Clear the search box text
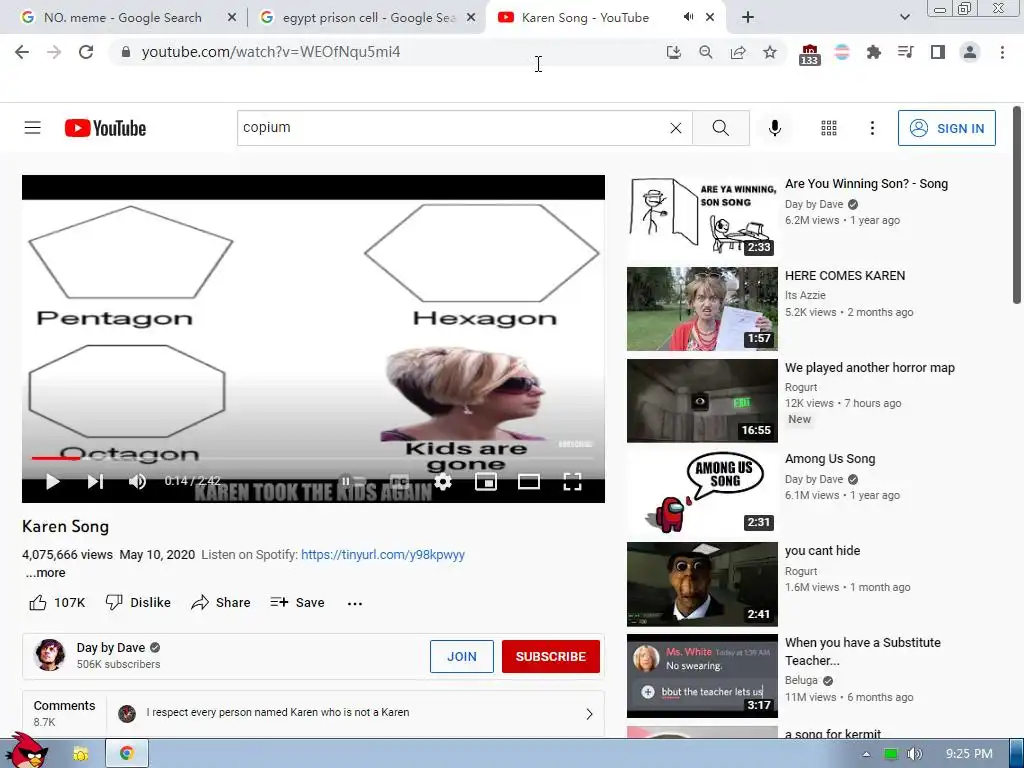The image size is (1024, 768). pyautogui.click(x=676, y=128)
